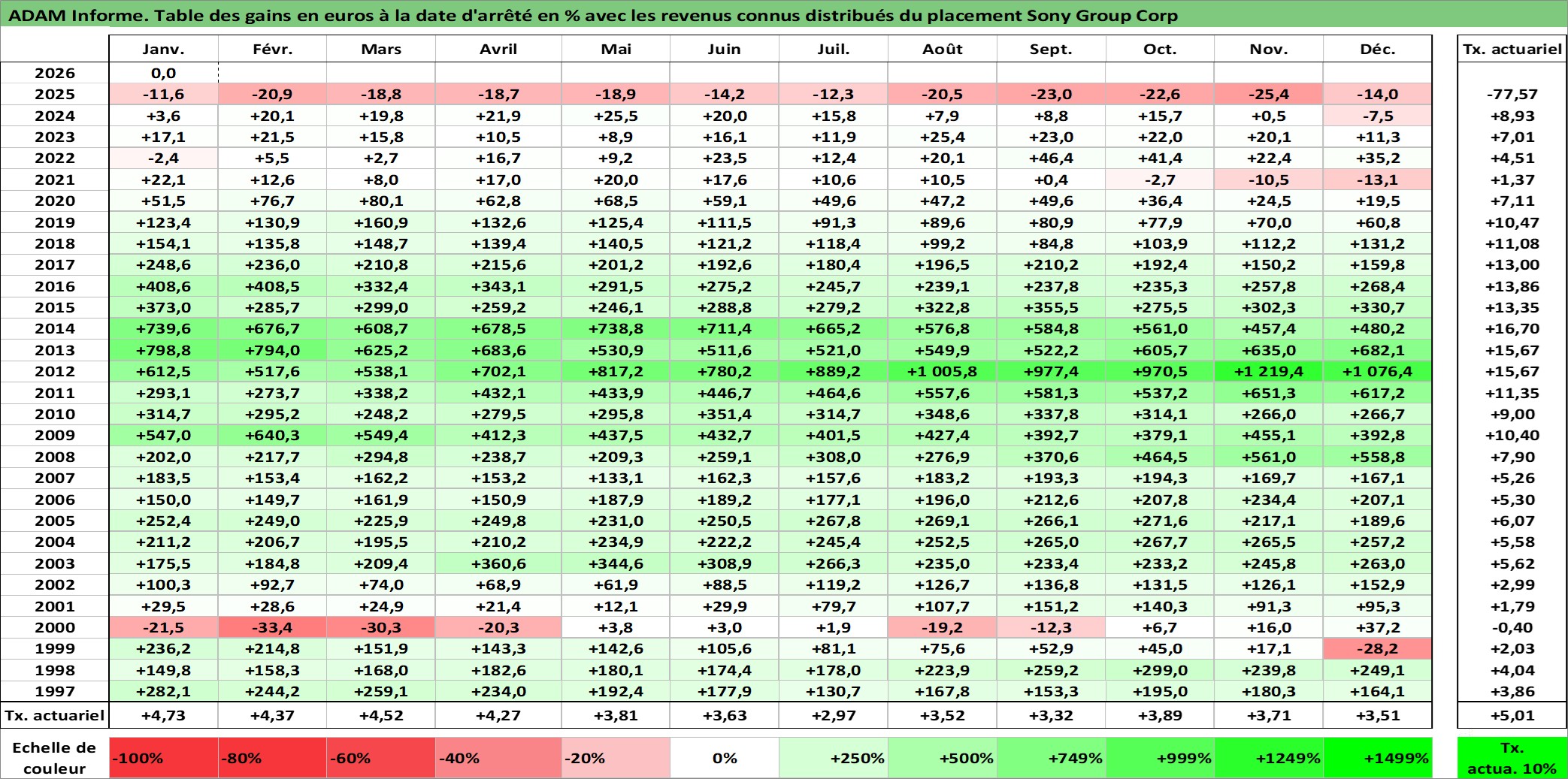Select the Août column header
The width and height of the screenshot is (1568, 779).
[943, 49]
